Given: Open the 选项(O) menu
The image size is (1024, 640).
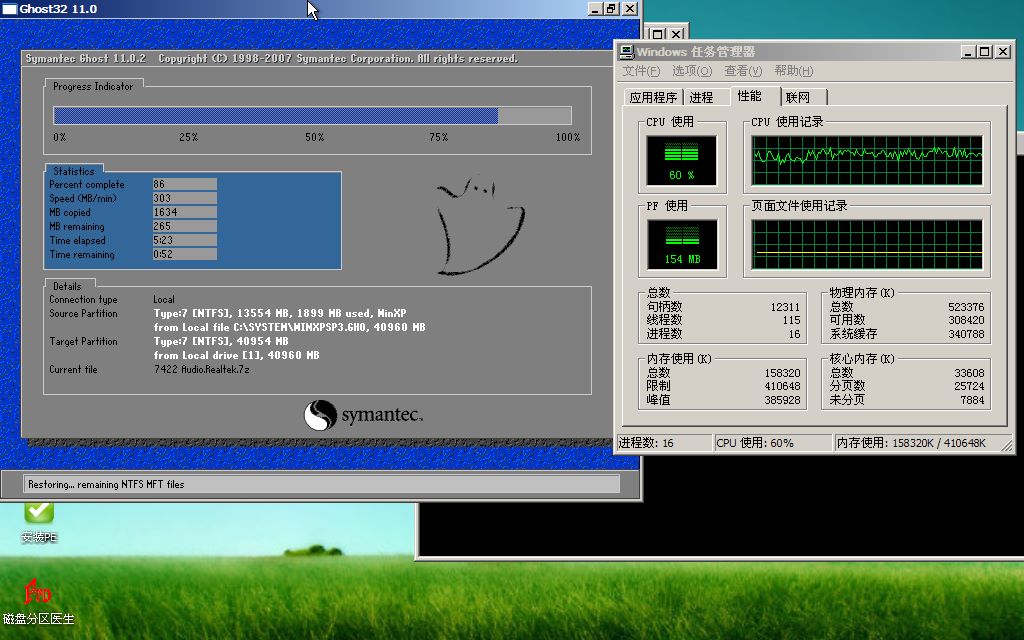Looking at the screenshot, I should pos(692,71).
